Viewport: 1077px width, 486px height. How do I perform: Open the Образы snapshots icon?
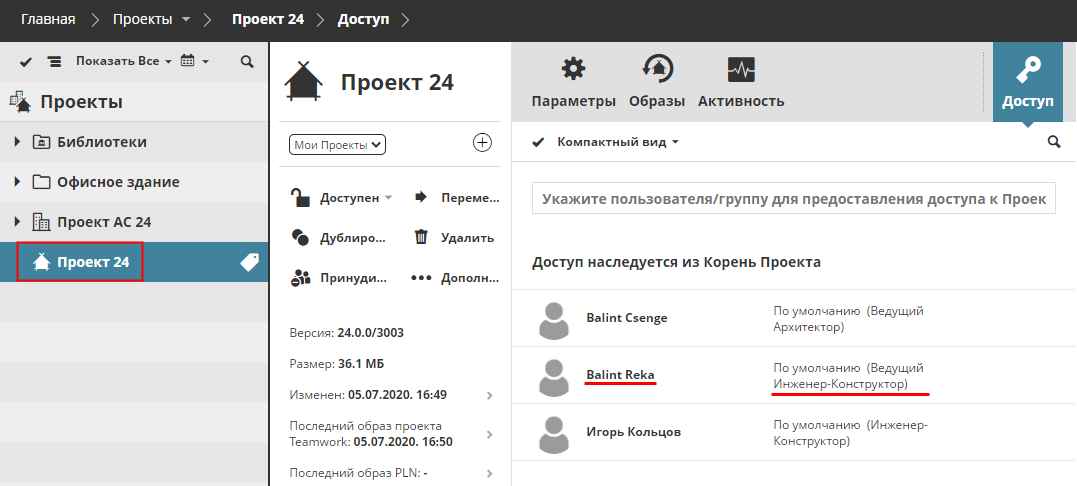(657, 69)
